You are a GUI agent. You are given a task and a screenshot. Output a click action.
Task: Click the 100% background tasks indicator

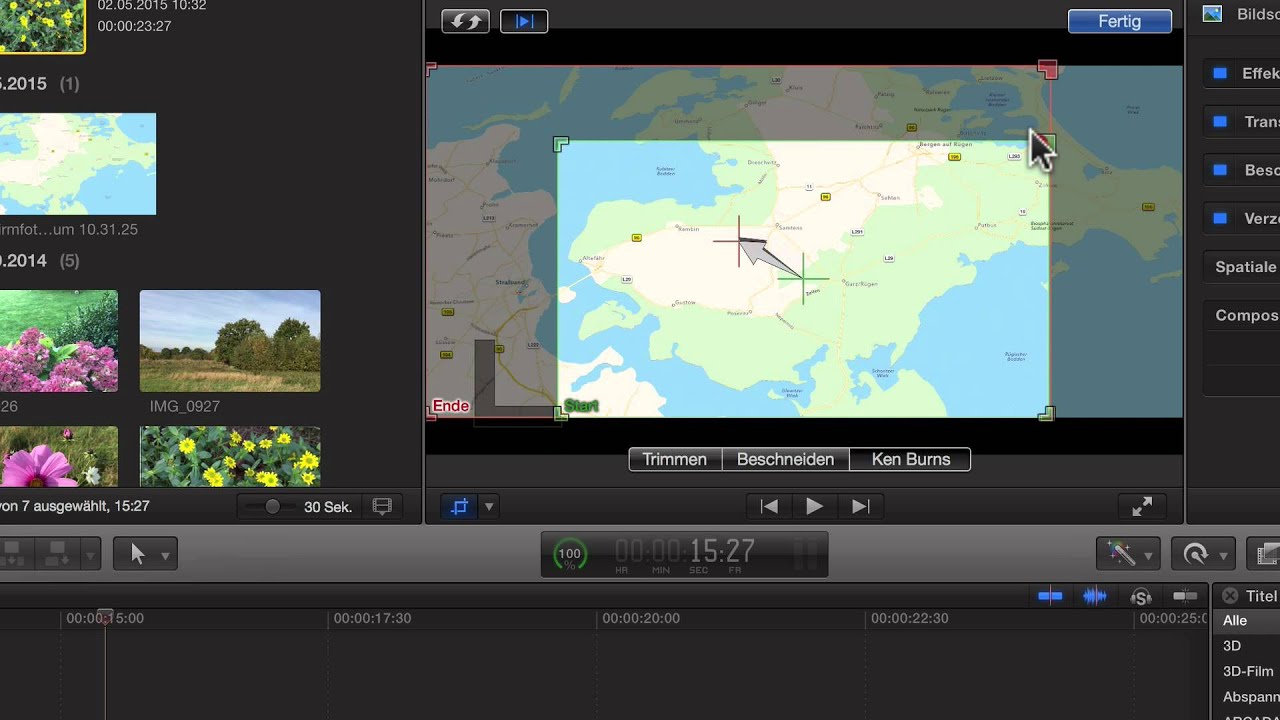click(x=569, y=554)
